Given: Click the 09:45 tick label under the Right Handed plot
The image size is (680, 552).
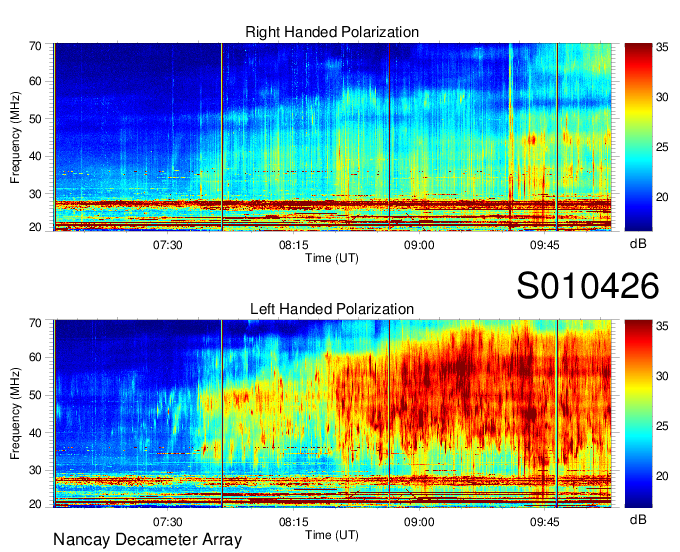Looking at the screenshot, I should tap(545, 245).
